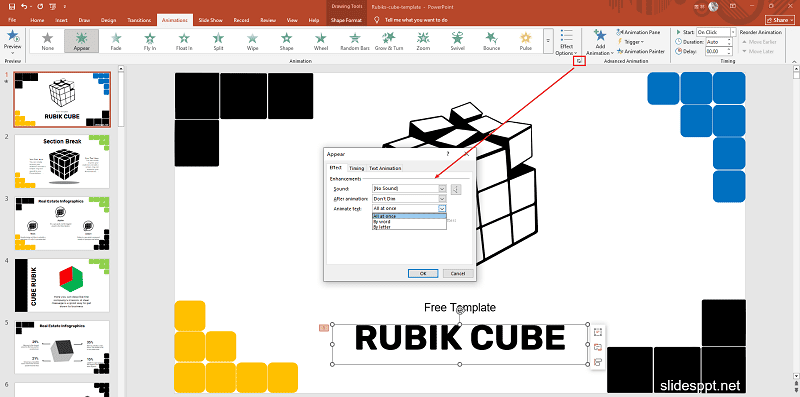Viewport: 800px width, 397px height.
Task: Click the sound volume speaker button in dialog
Action: (456, 189)
